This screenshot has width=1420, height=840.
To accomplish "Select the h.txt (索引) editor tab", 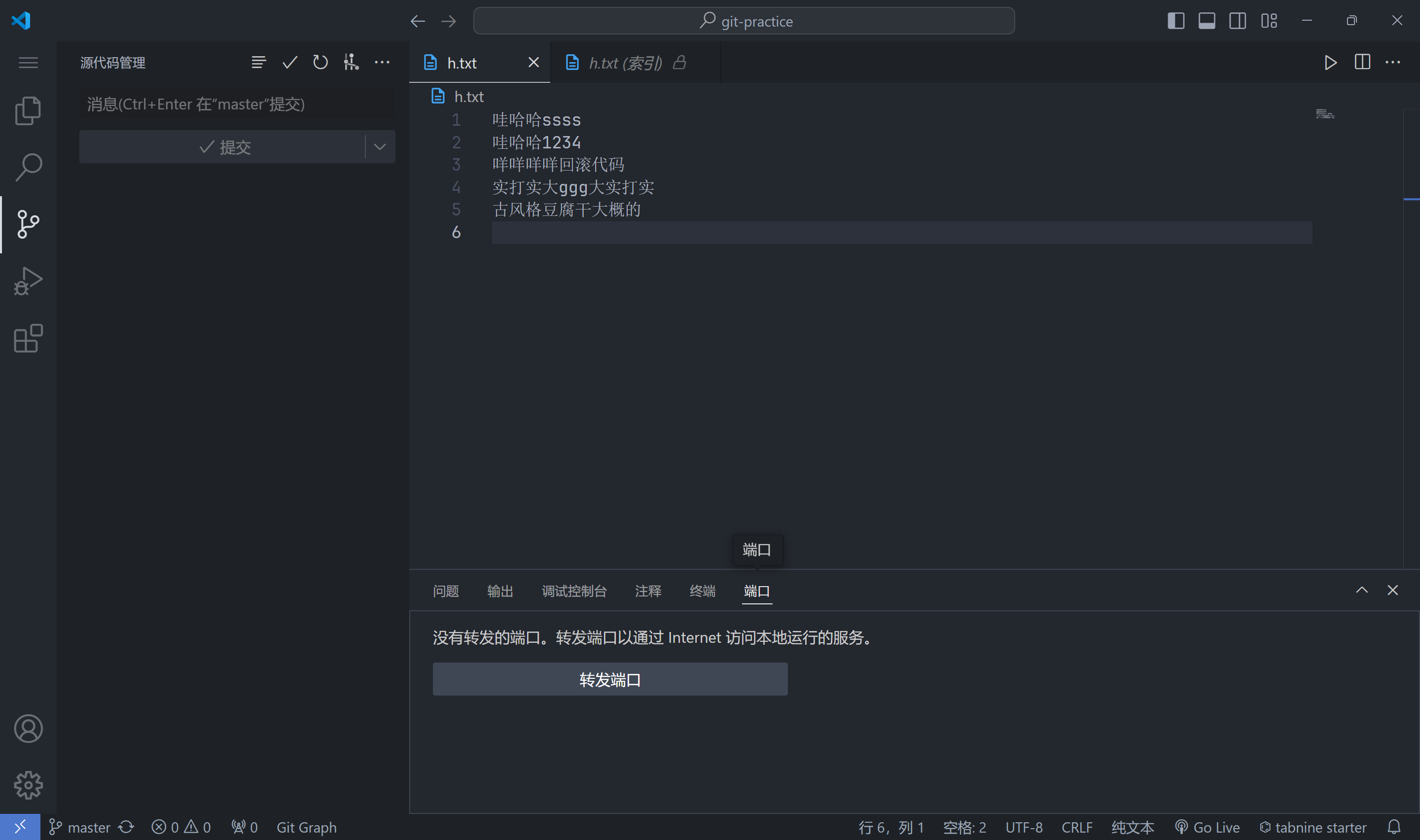I will (625, 63).
